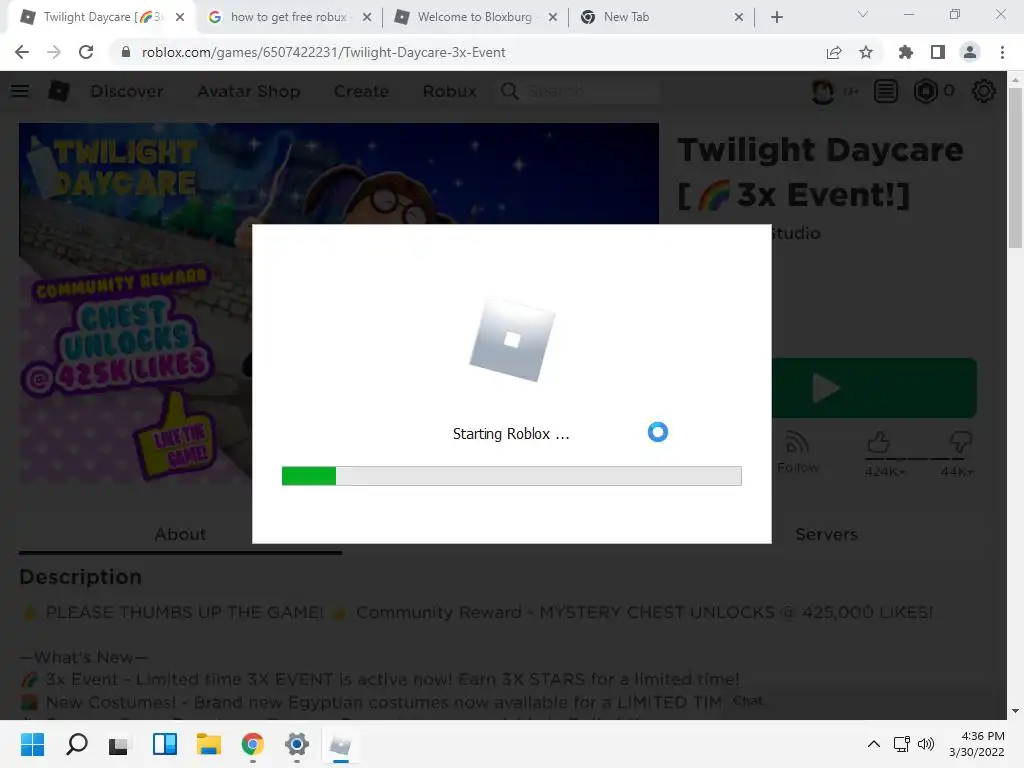View site security info lock icon
Screen dimensions: 1024x768
click(126, 52)
